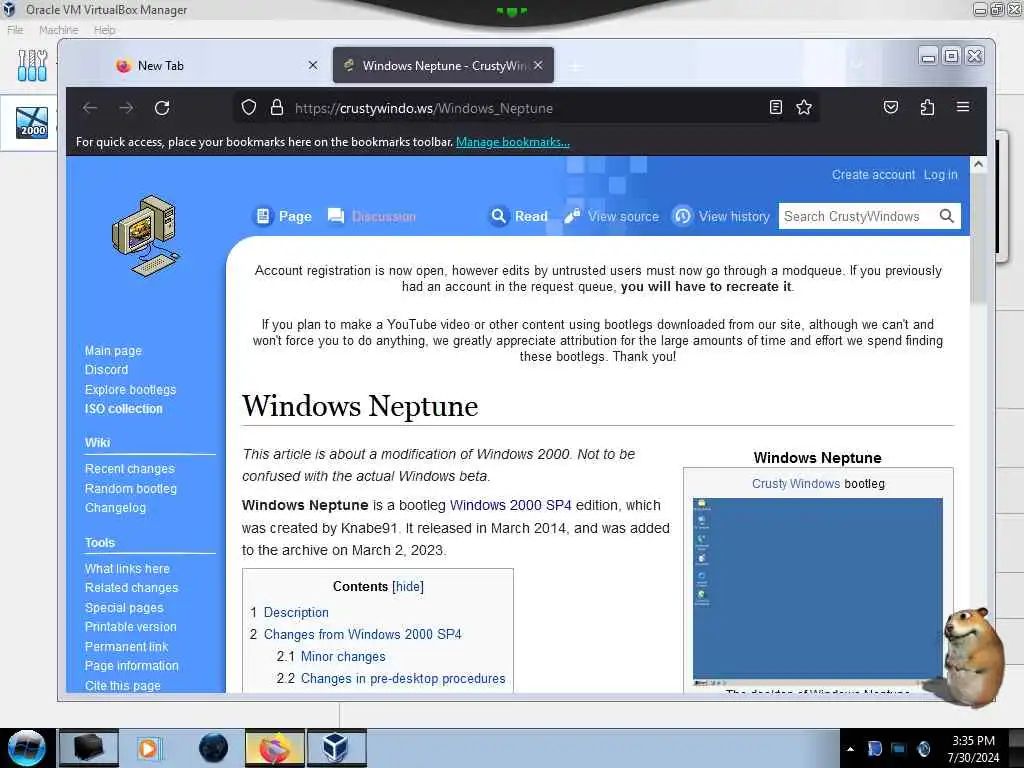
Task: Jump to Description in contents
Action: click(296, 613)
